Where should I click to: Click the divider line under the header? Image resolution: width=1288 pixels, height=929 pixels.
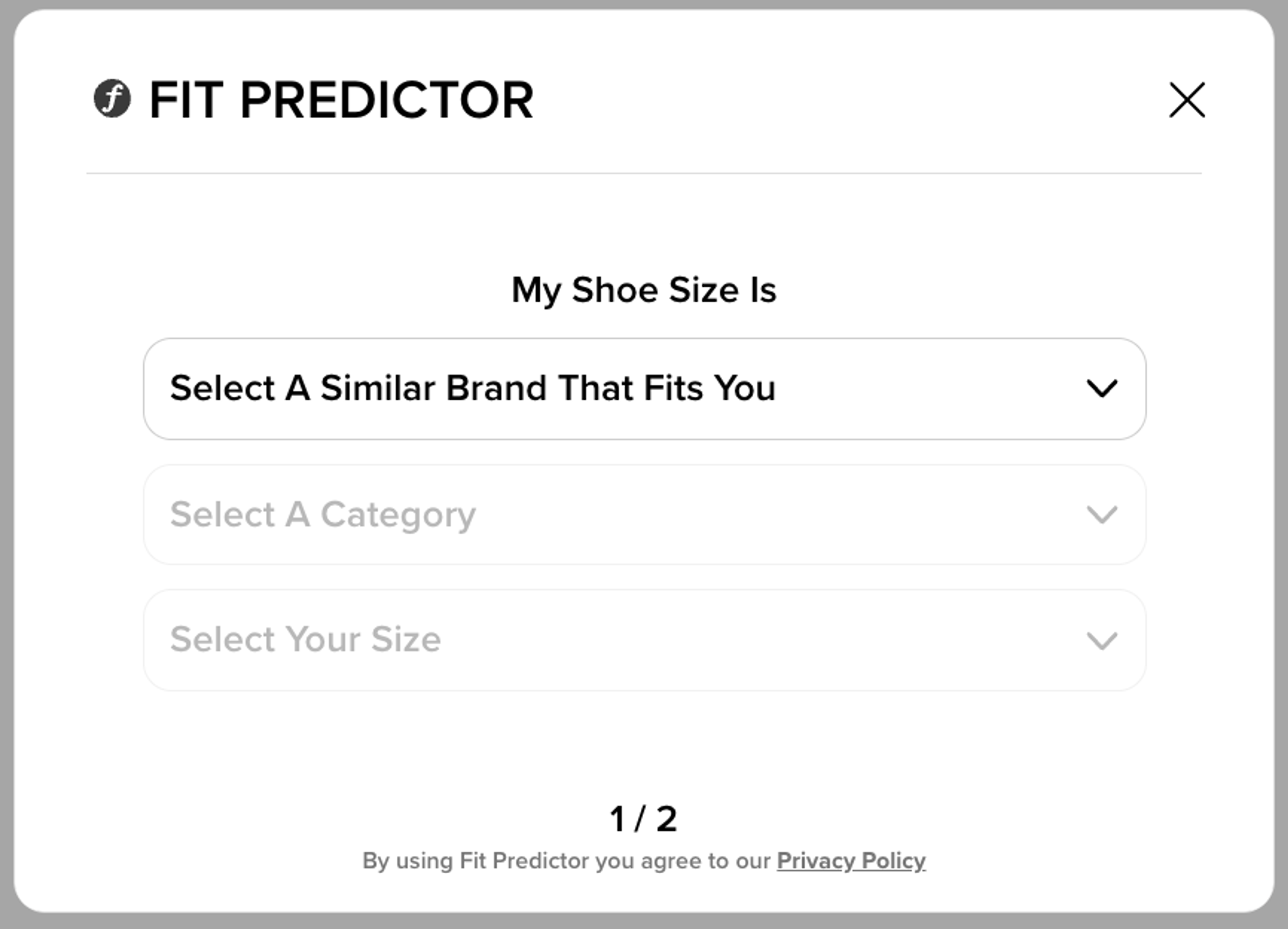click(643, 173)
